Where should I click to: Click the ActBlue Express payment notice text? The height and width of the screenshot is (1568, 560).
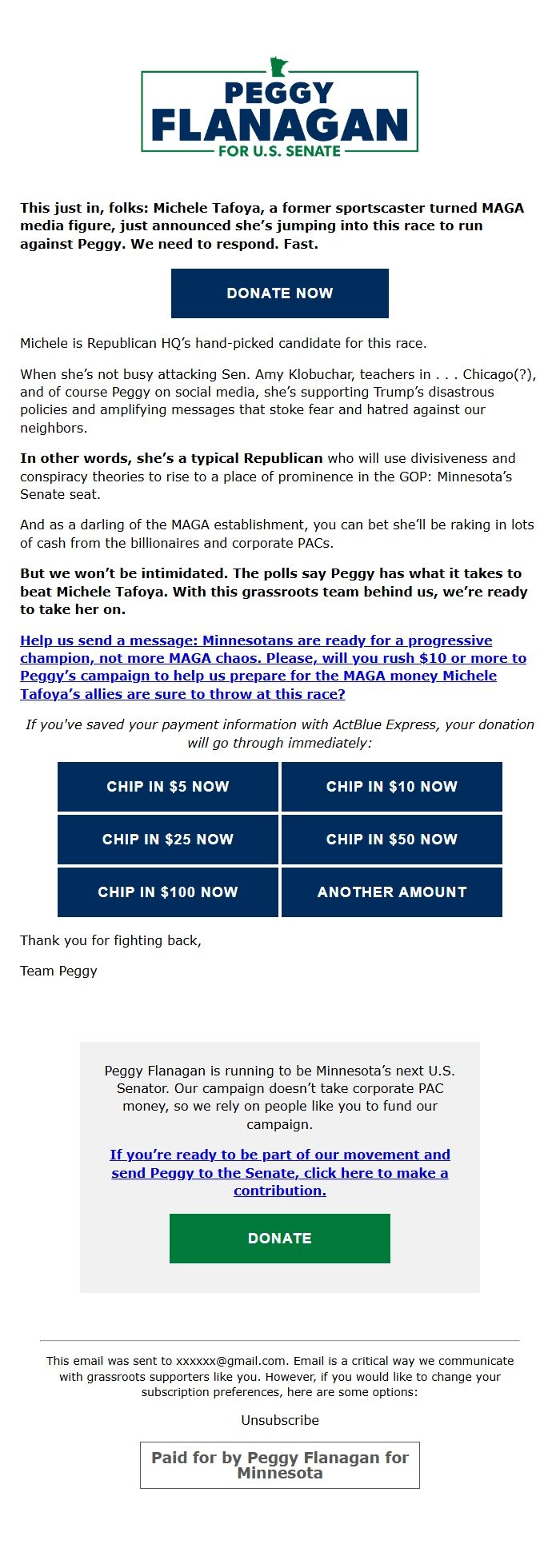point(279,732)
